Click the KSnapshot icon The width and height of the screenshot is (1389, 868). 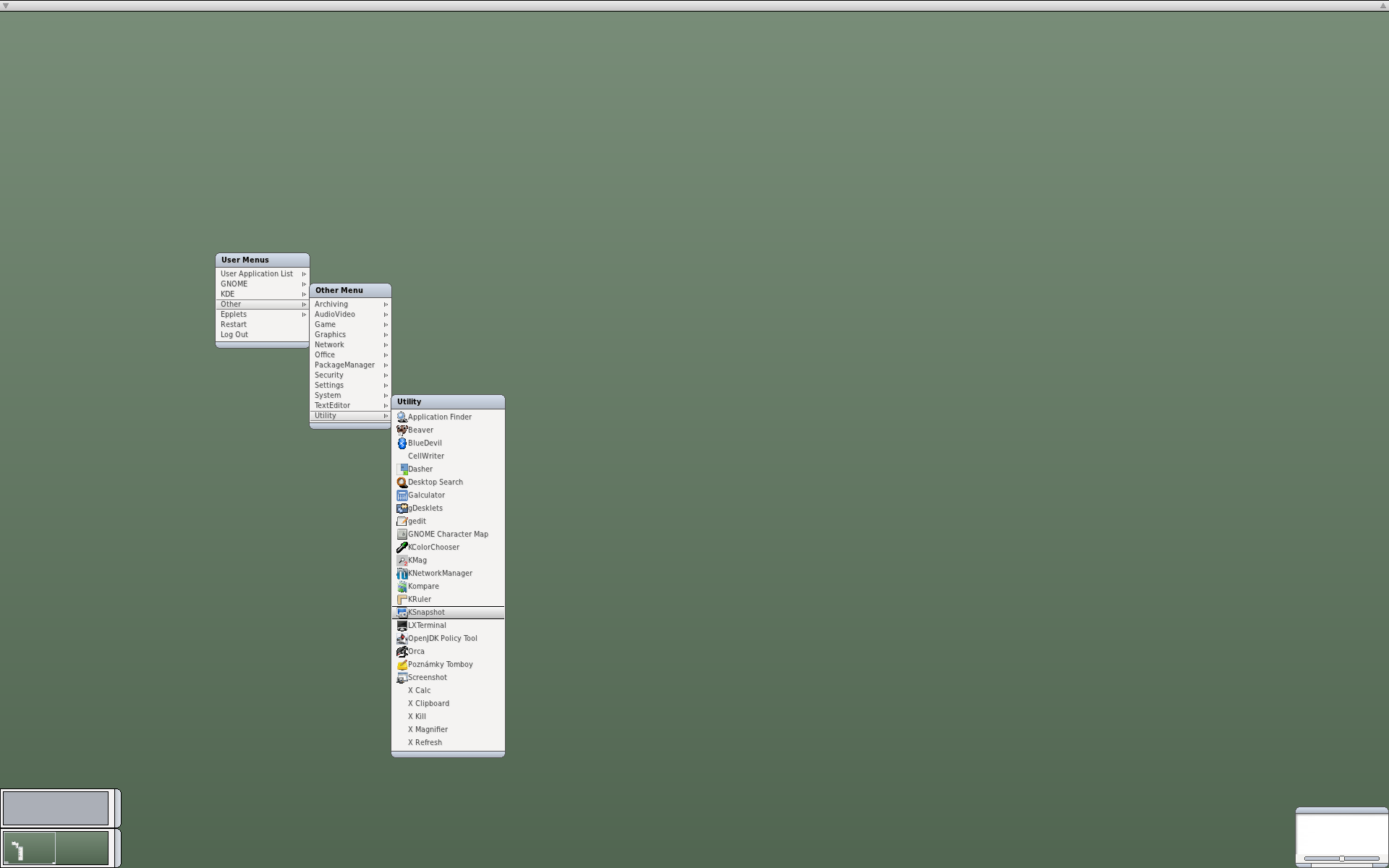click(402, 613)
